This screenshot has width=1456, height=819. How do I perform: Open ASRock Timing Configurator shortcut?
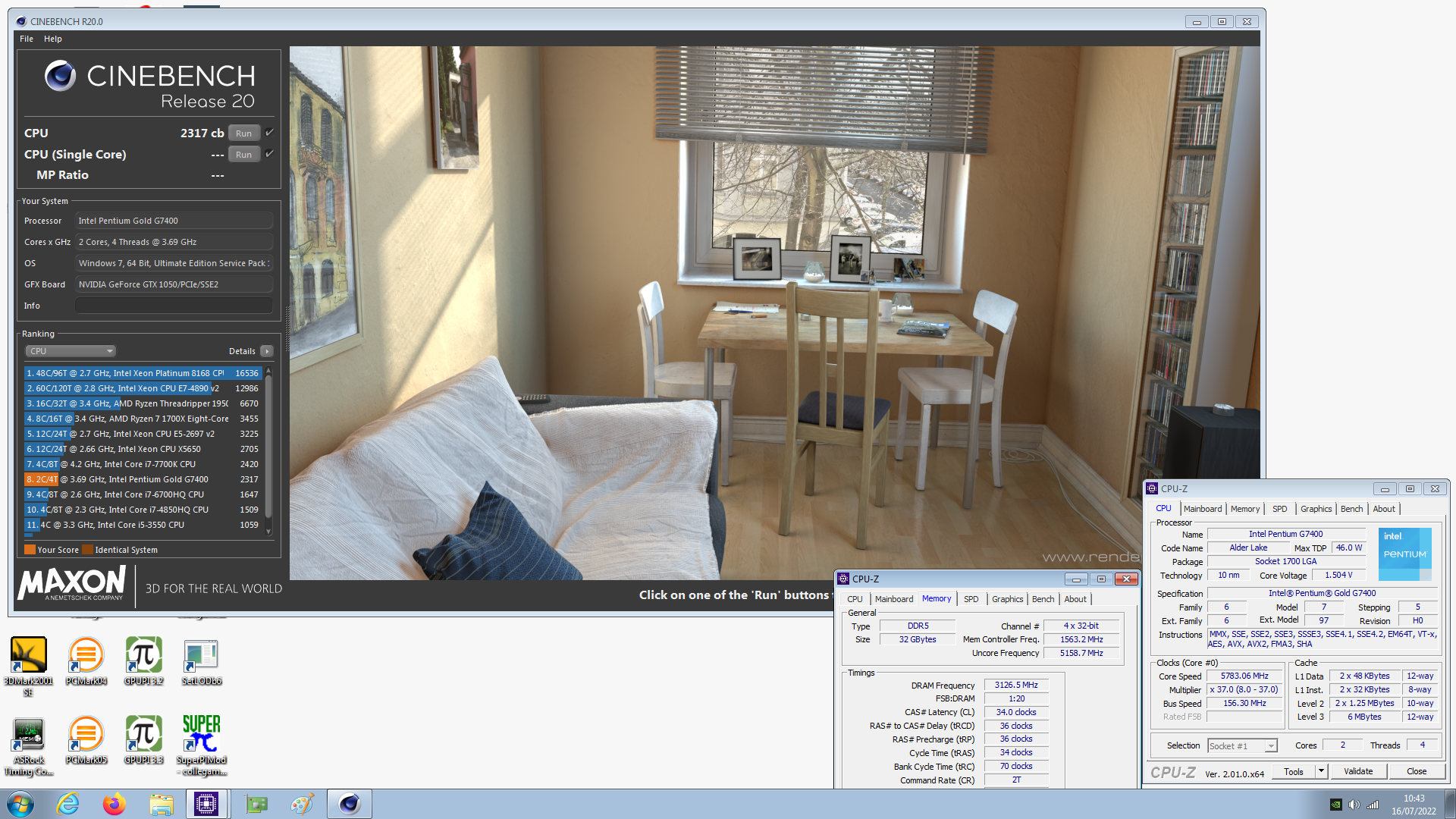[x=29, y=746]
